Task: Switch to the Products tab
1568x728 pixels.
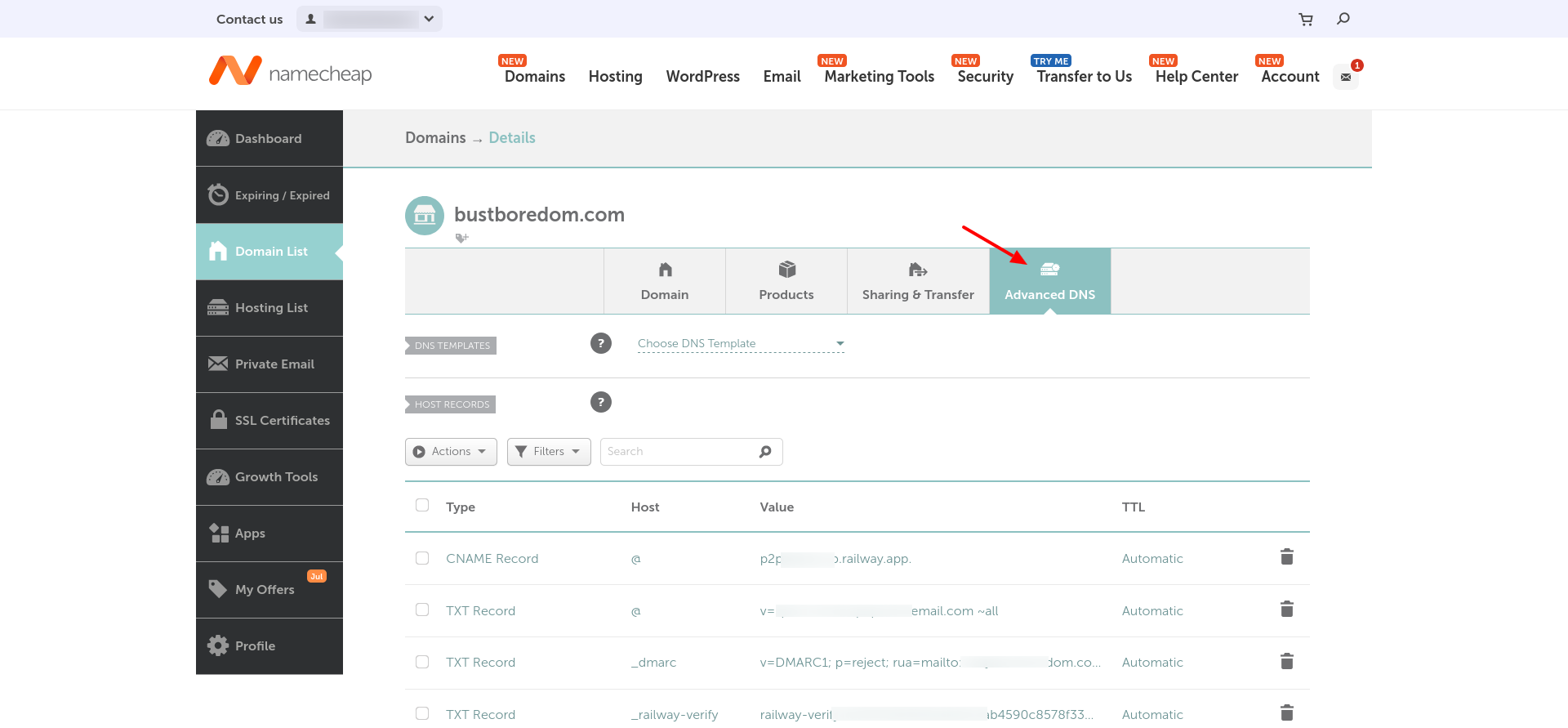Action: [786, 281]
